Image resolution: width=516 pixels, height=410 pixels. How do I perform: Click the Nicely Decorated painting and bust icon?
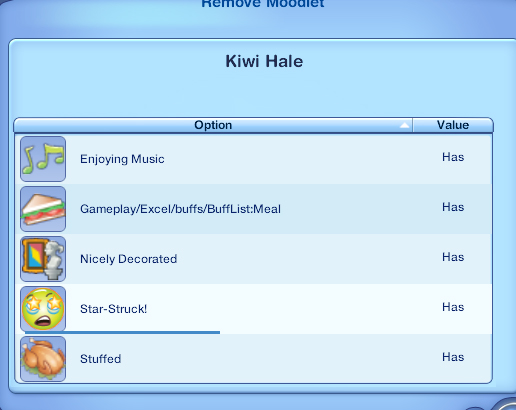43,259
